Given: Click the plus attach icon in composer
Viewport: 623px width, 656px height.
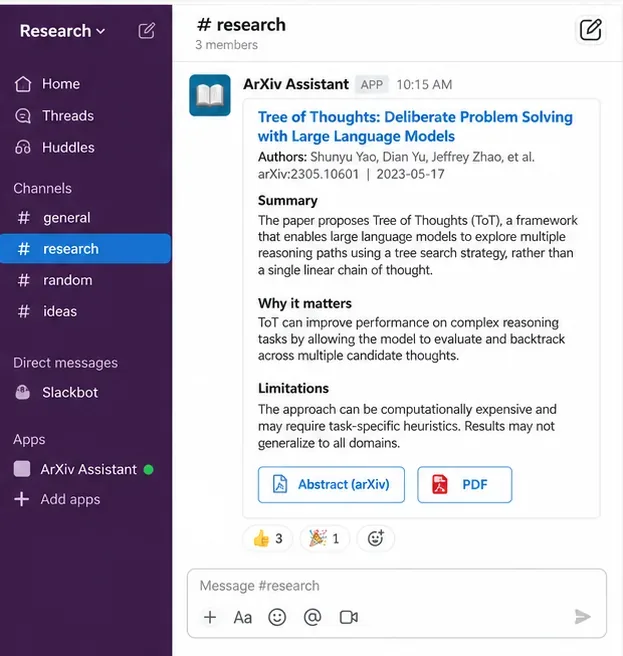Looking at the screenshot, I should (210, 617).
